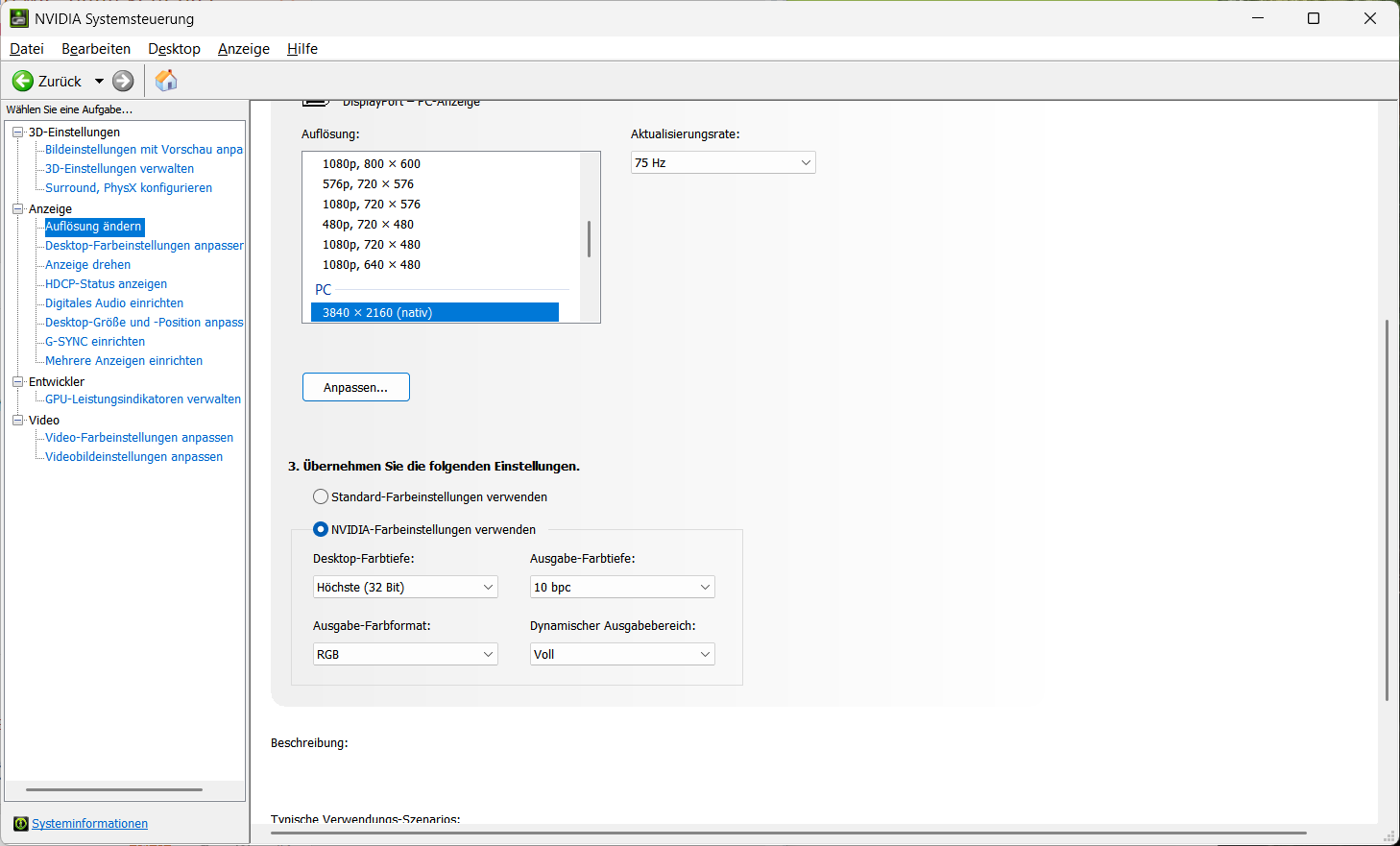
Task: Select Auflösung ändern in the task tree
Action: pyautogui.click(x=94, y=227)
